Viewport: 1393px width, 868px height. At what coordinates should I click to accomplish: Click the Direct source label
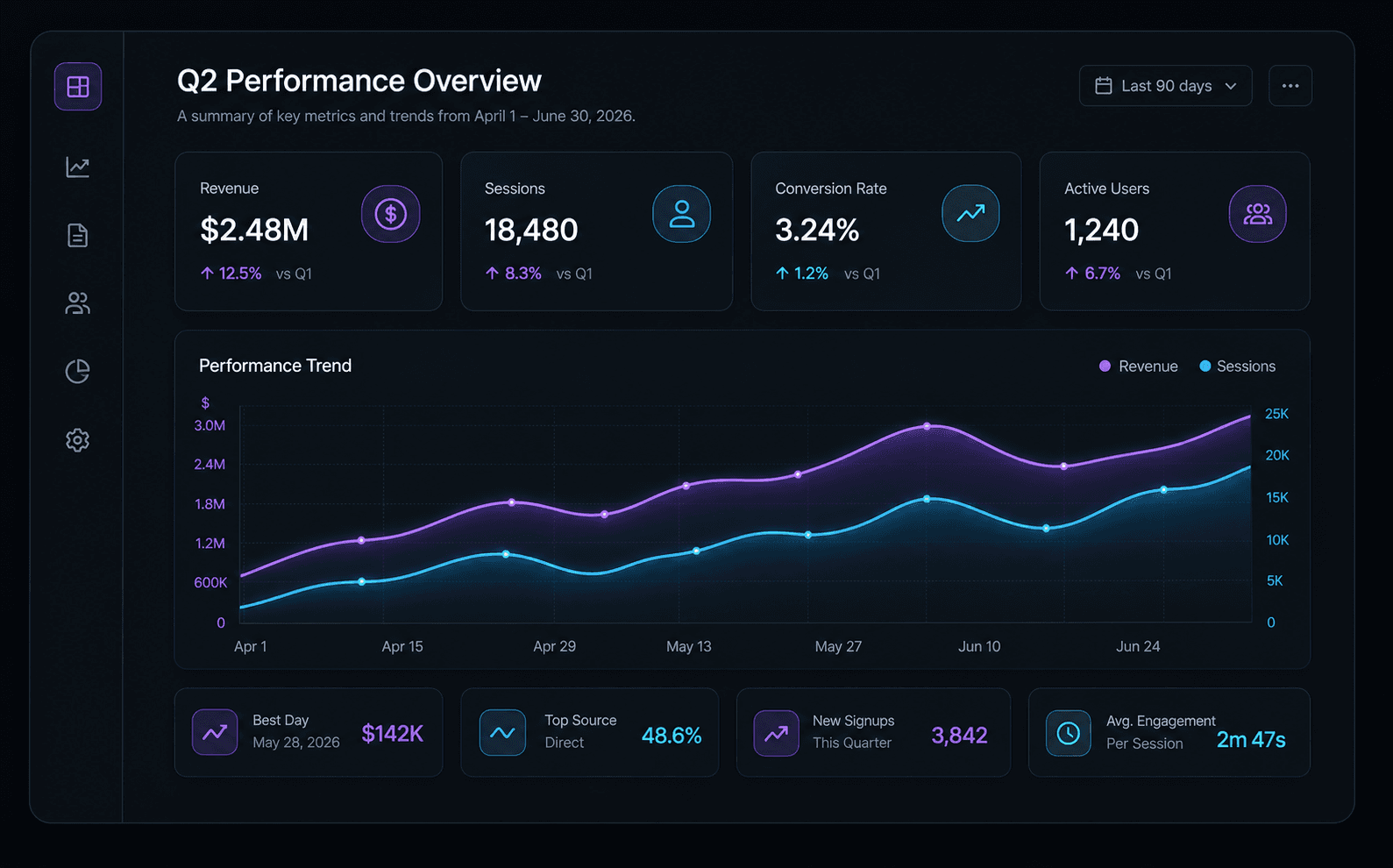tap(564, 743)
